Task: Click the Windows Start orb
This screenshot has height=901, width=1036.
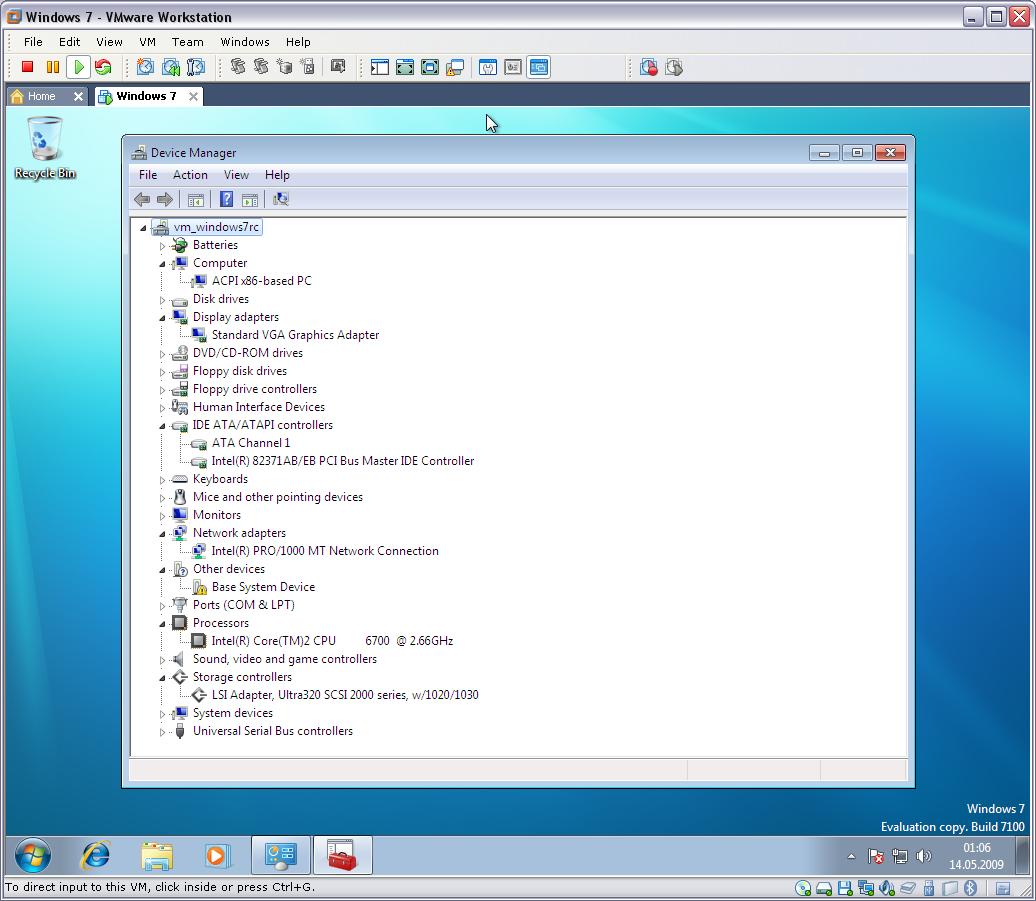Action: coord(32,856)
